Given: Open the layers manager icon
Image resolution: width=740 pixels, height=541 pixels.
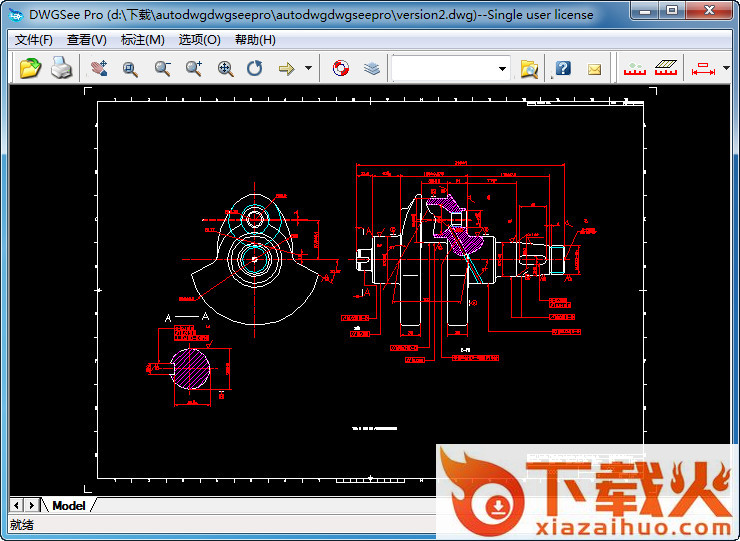Looking at the screenshot, I should point(371,68).
